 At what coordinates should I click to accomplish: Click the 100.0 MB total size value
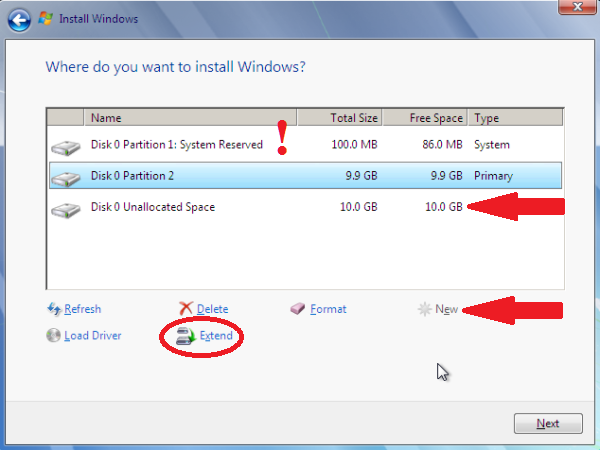(x=354, y=144)
